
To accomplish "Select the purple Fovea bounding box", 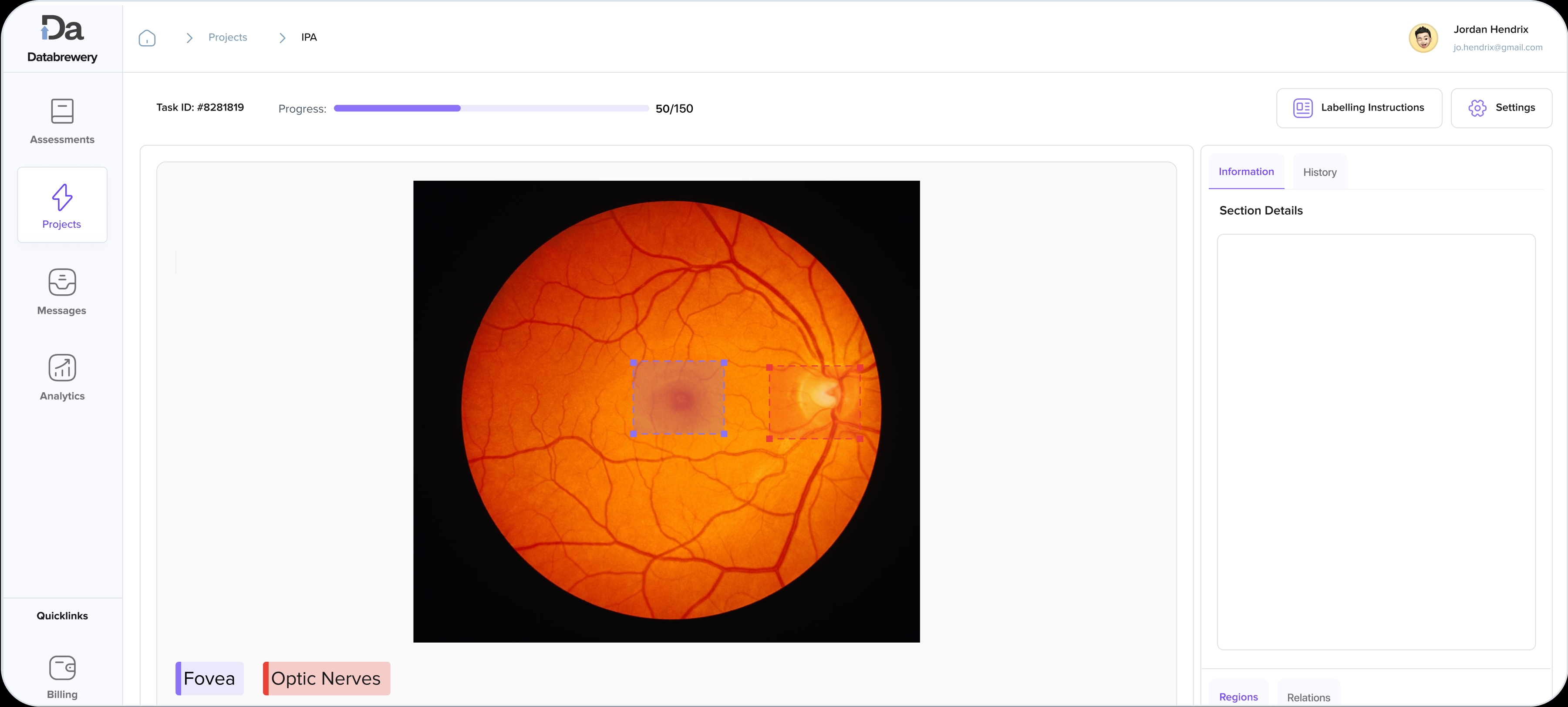I will pos(678,398).
